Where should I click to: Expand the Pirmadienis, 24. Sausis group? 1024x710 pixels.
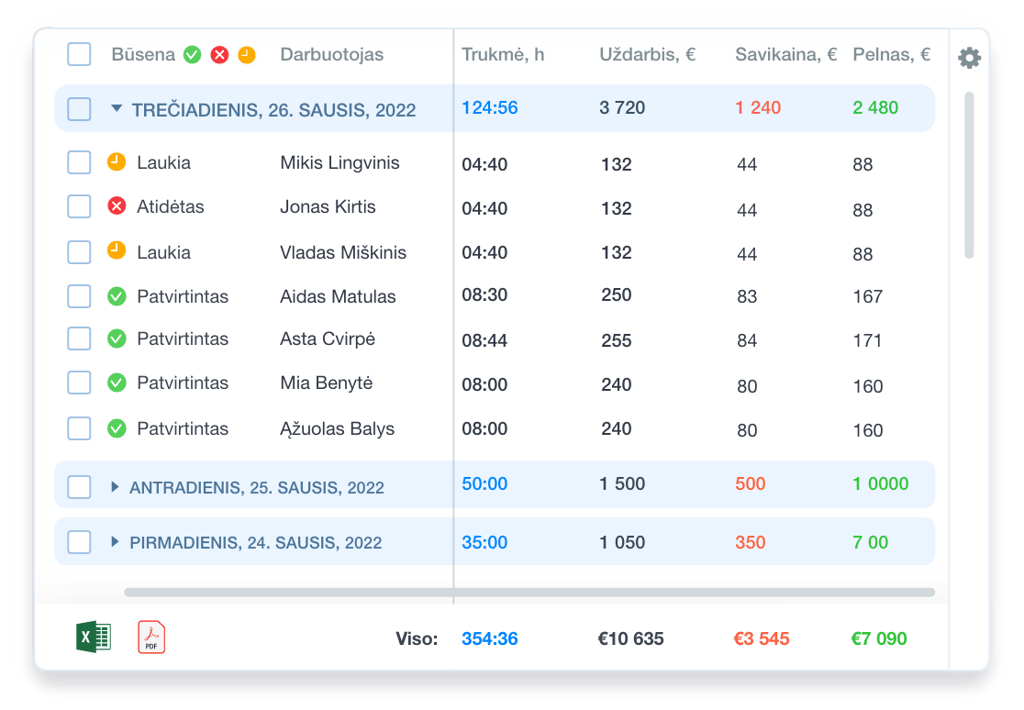(115, 542)
